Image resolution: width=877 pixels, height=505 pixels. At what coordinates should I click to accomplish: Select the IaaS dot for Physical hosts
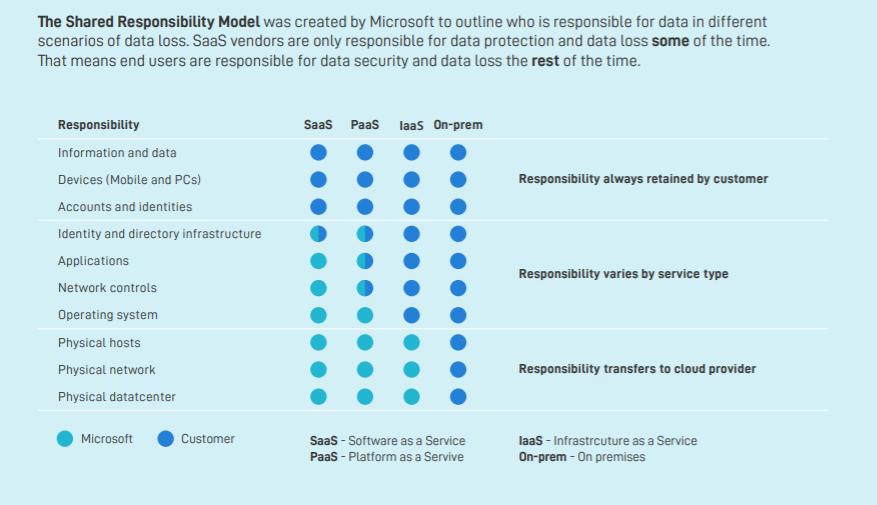(x=411, y=342)
